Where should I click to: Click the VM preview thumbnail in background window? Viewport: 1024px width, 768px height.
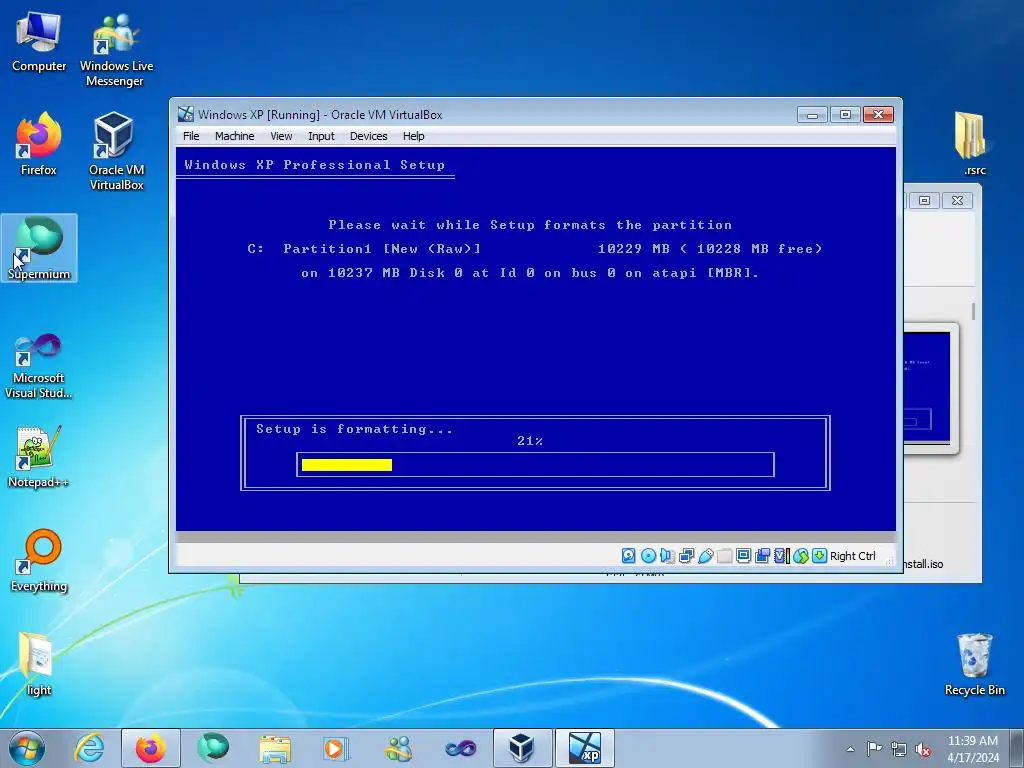point(927,388)
